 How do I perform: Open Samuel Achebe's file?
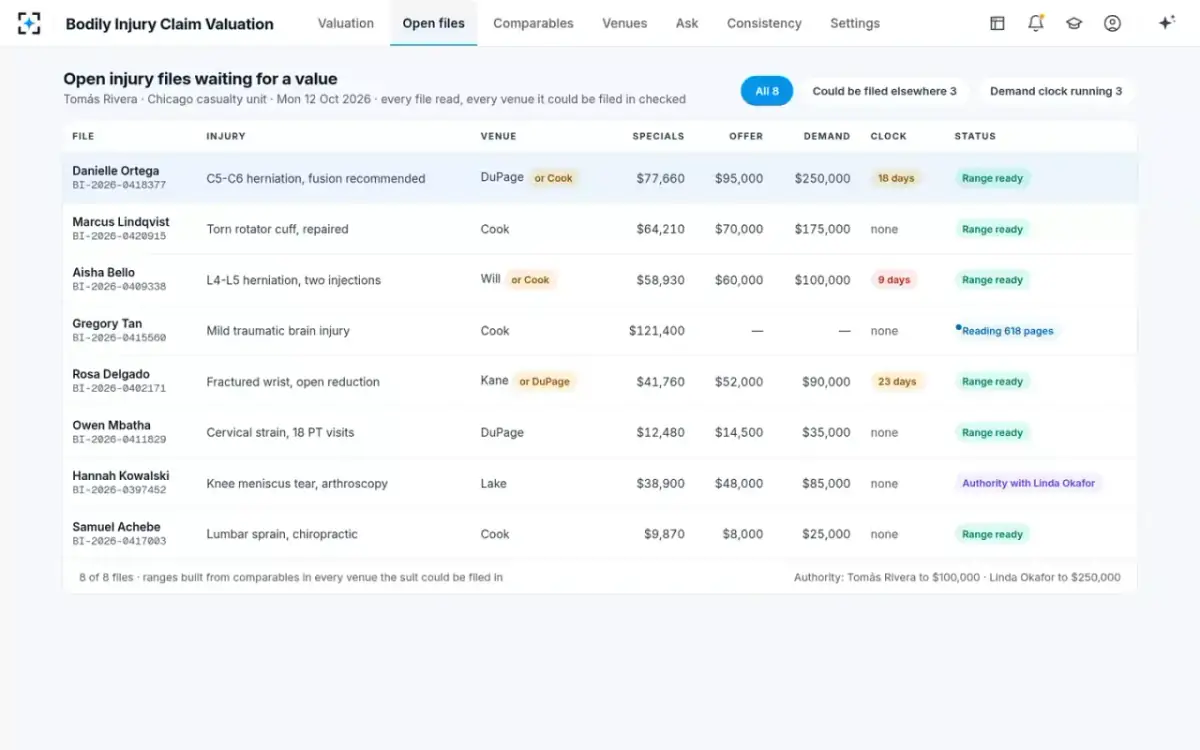600,535
